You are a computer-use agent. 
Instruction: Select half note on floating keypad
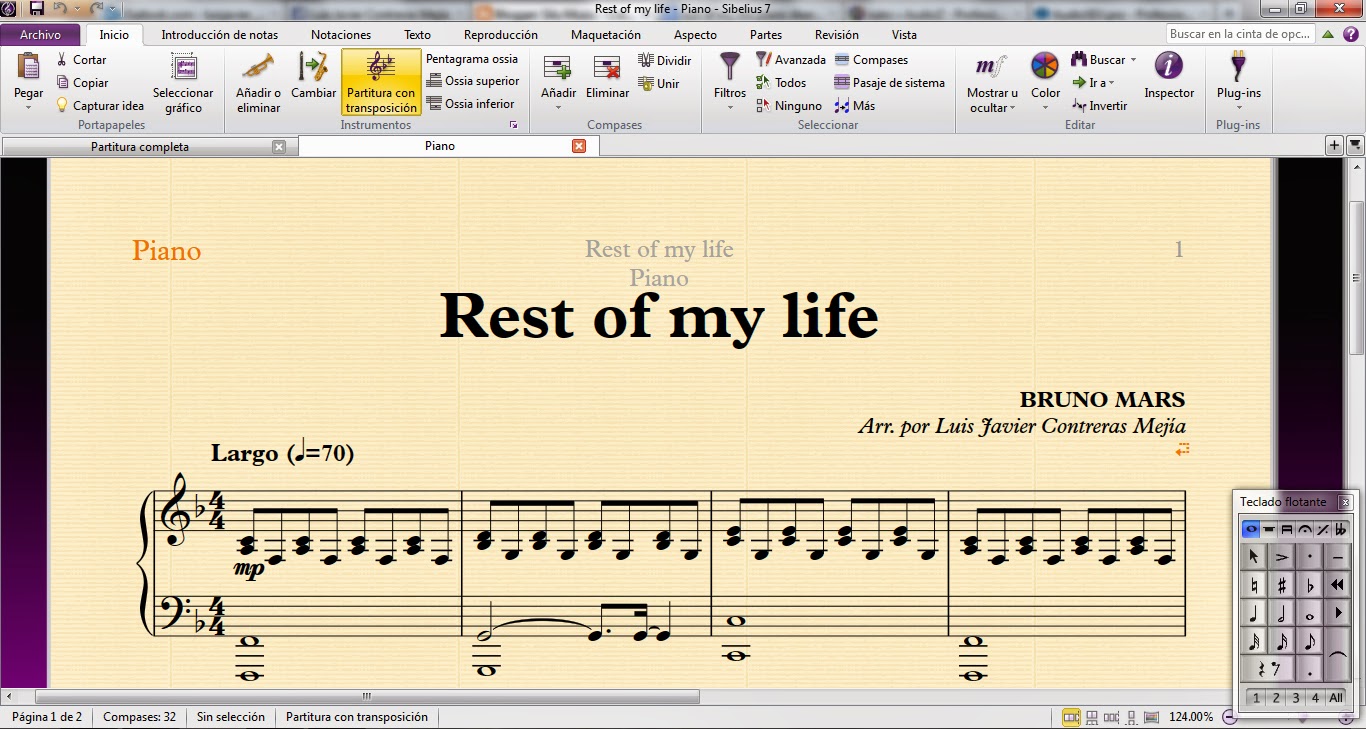[1281, 613]
